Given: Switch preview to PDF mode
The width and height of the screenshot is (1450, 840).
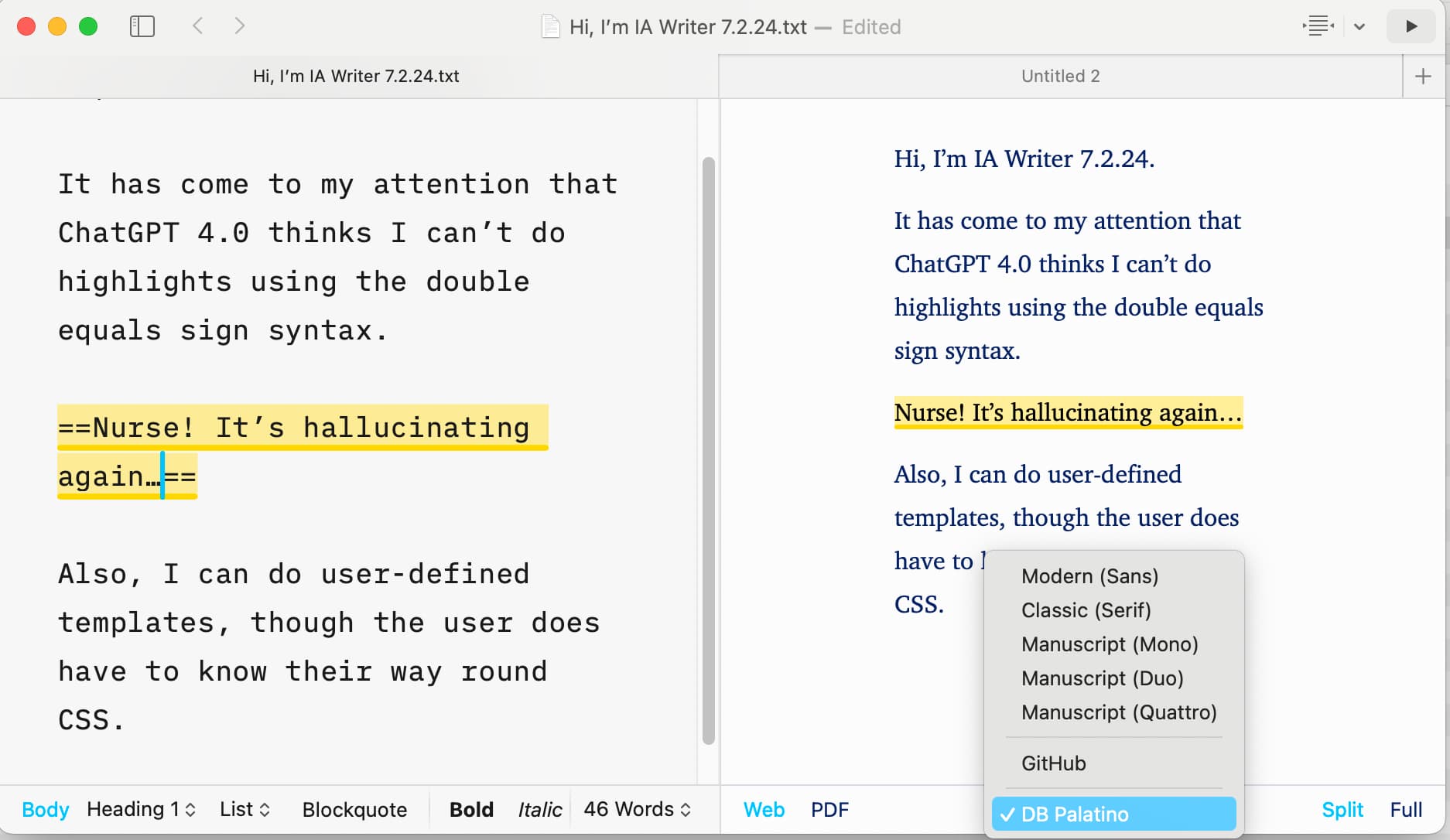Looking at the screenshot, I should (829, 809).
